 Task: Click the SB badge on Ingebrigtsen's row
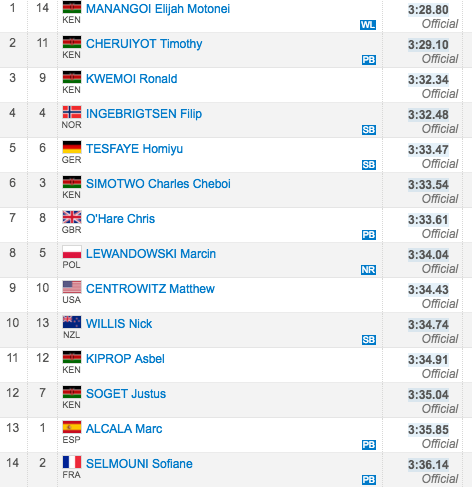coord(369,130)
